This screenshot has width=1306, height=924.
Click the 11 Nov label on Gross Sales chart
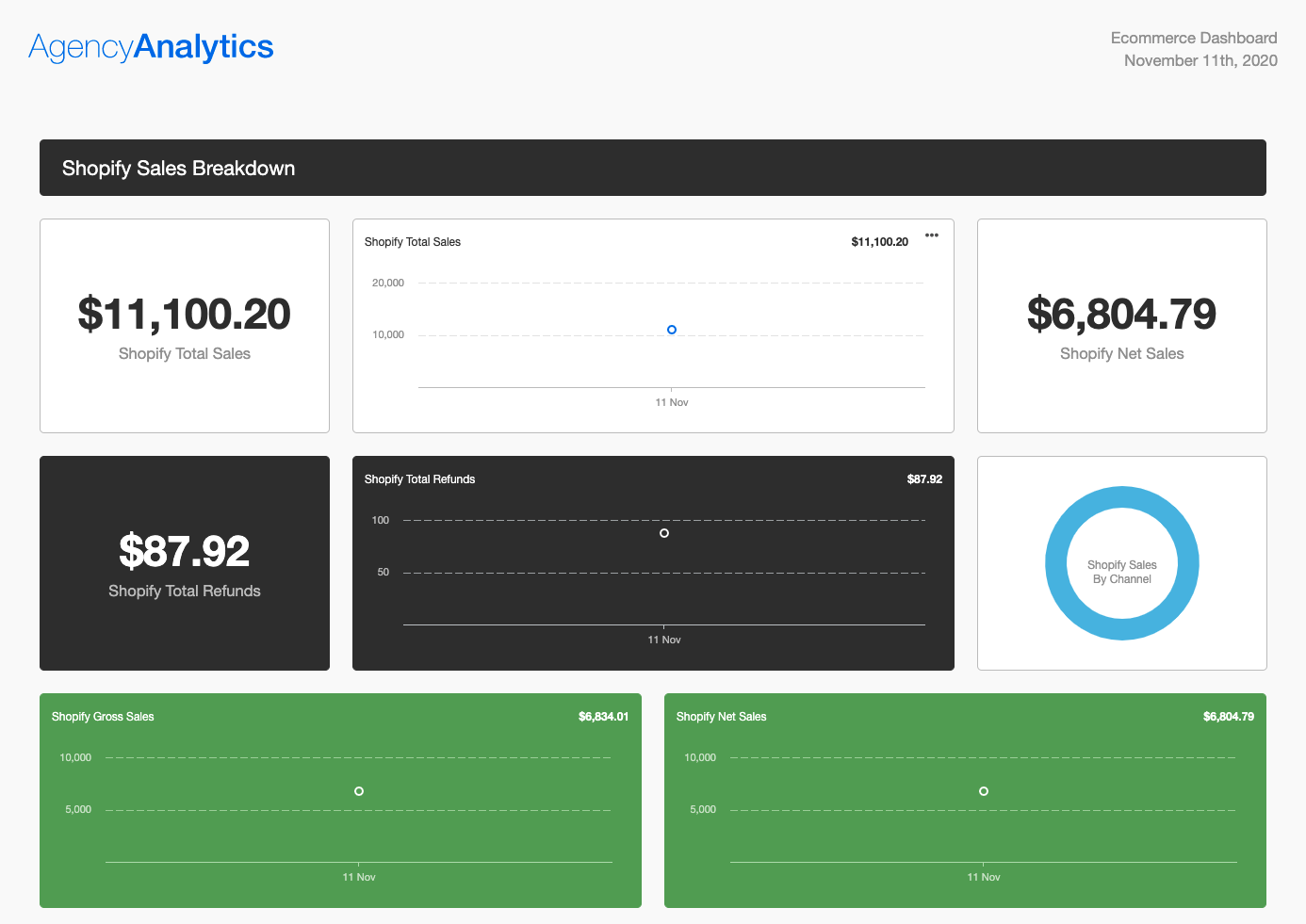click(x=359, y=877)
